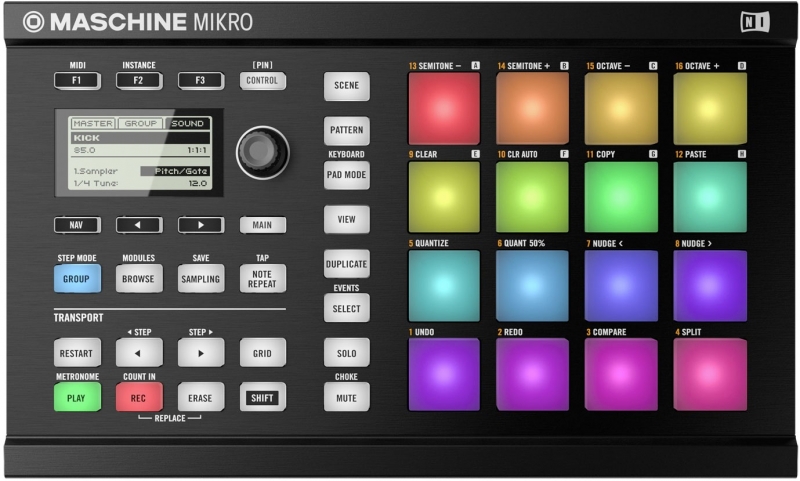Tap the red pad 13 Semitone −
The width and height of the screenshot is (800, 481).
[444, 108]
